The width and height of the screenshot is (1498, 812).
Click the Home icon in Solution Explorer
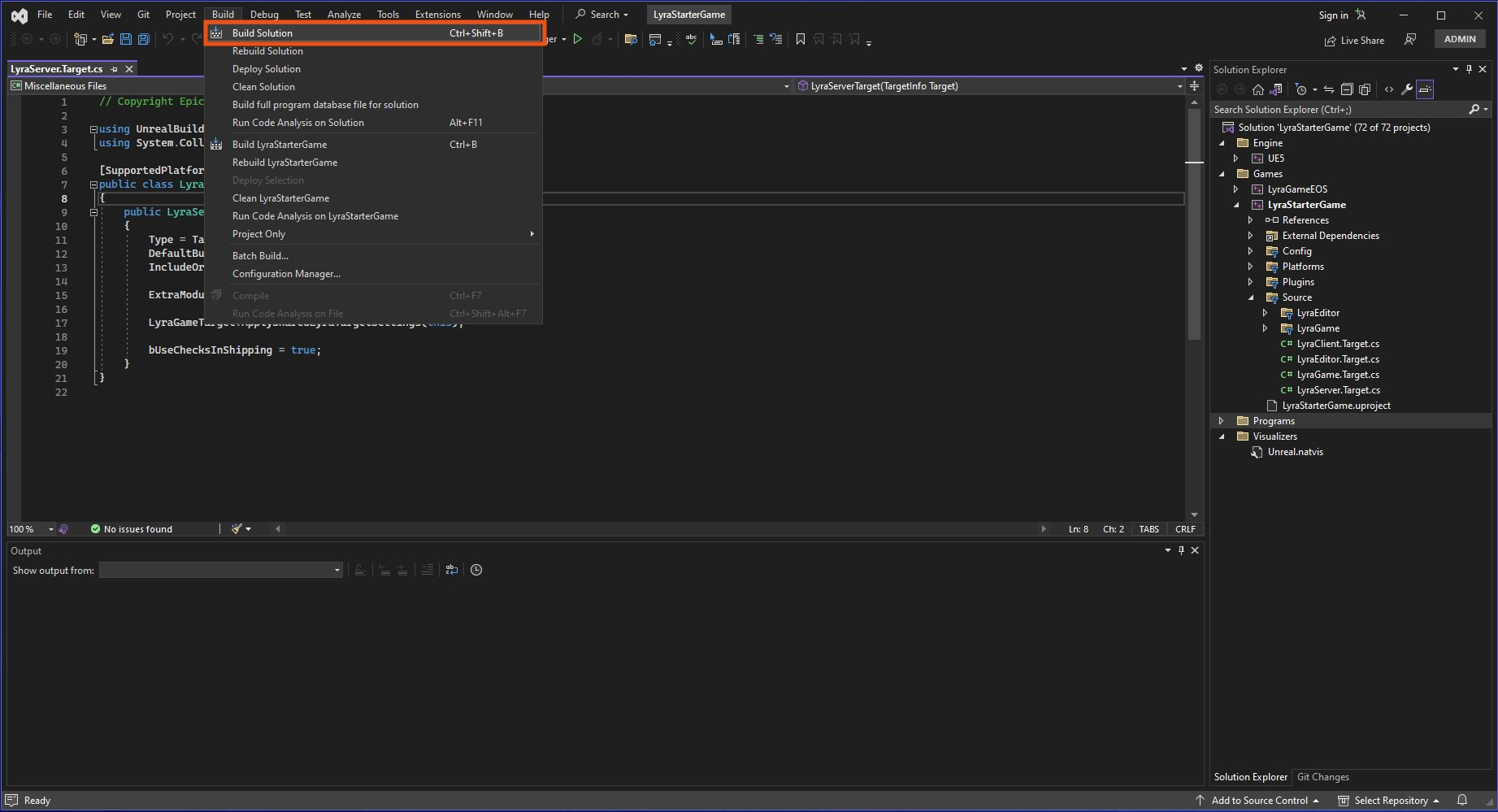point(1257,89)
